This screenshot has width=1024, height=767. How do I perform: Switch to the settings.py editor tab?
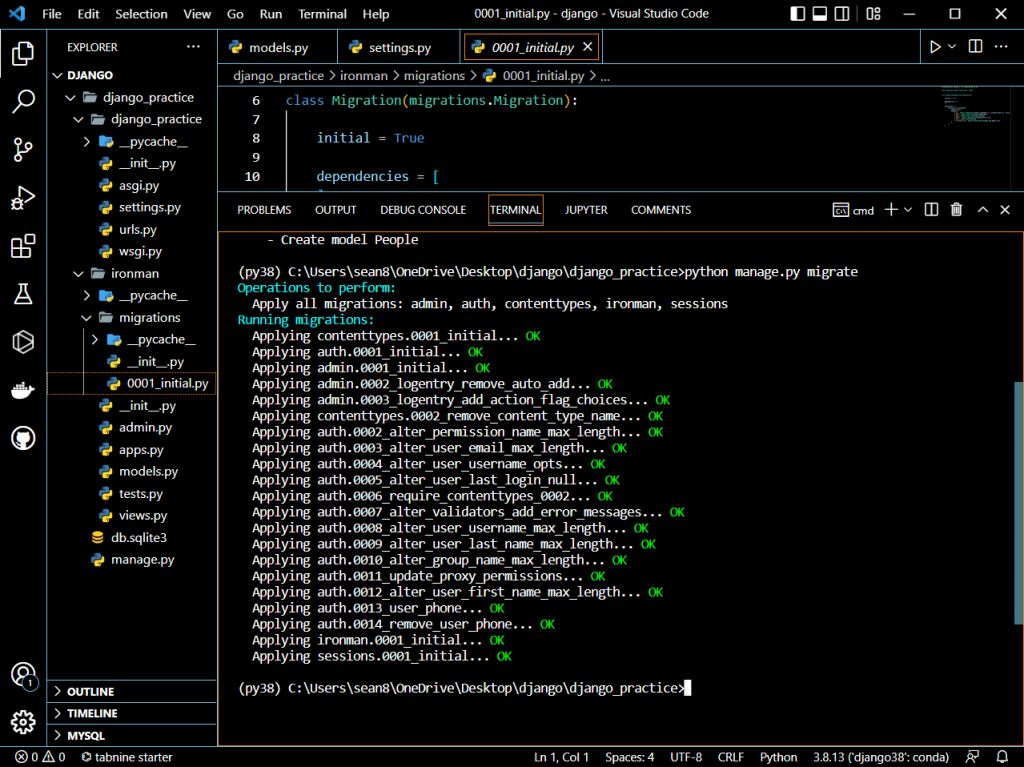tap(399, 47)
